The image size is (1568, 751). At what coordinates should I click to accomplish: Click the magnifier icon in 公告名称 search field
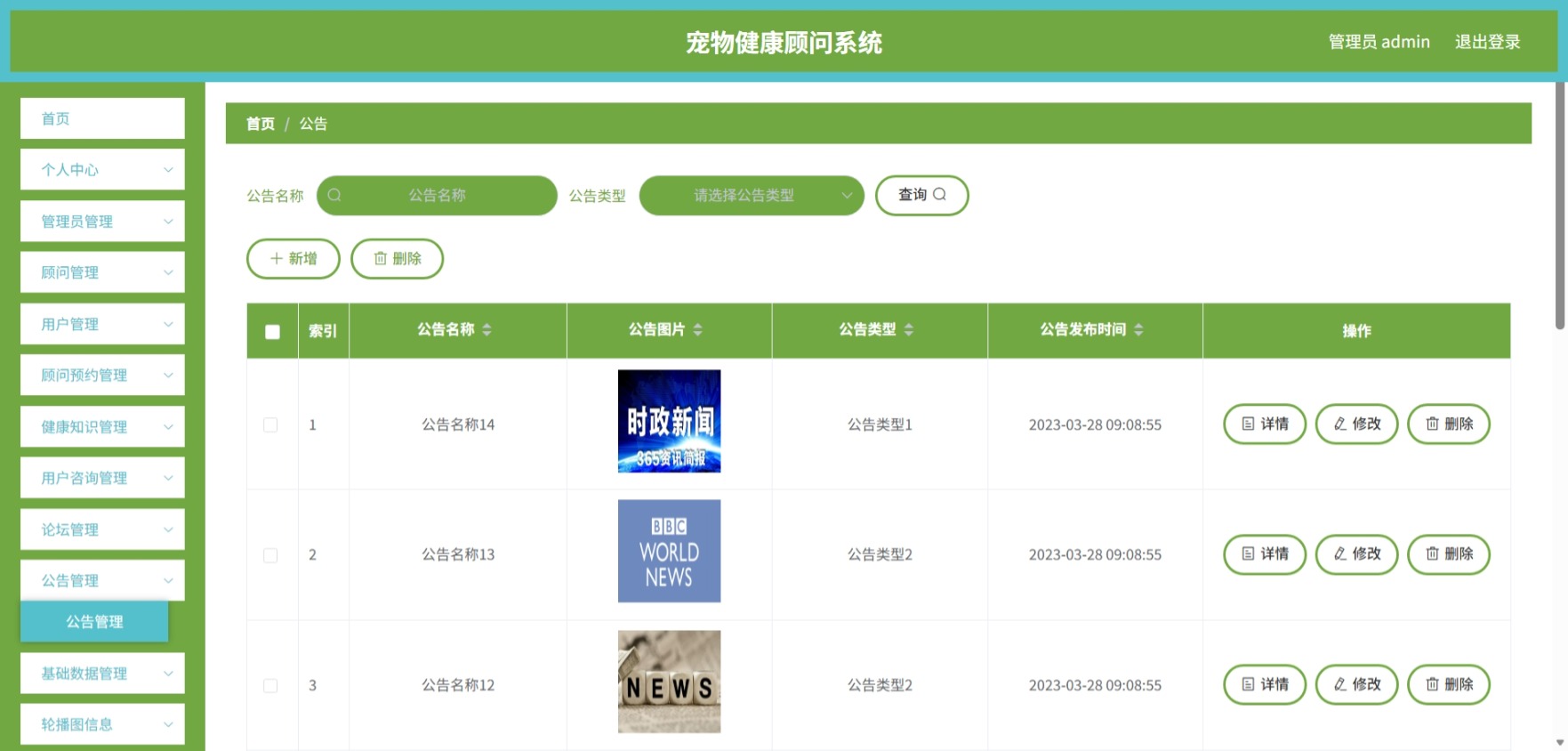tap(334, 195)
